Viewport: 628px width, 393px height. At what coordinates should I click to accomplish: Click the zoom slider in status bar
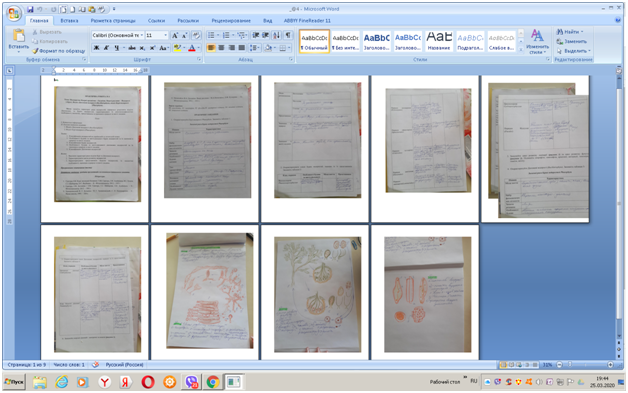[585, 365]
